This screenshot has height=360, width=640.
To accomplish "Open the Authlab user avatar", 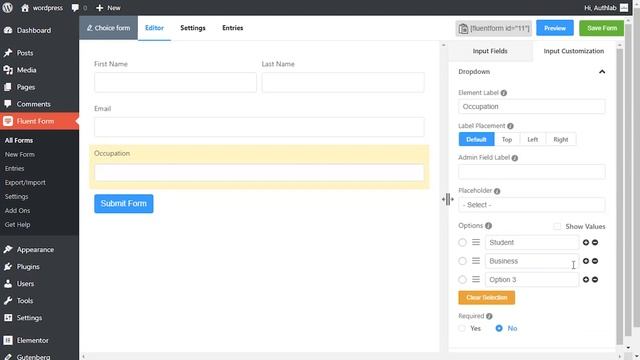I will [x=624, y=8].
